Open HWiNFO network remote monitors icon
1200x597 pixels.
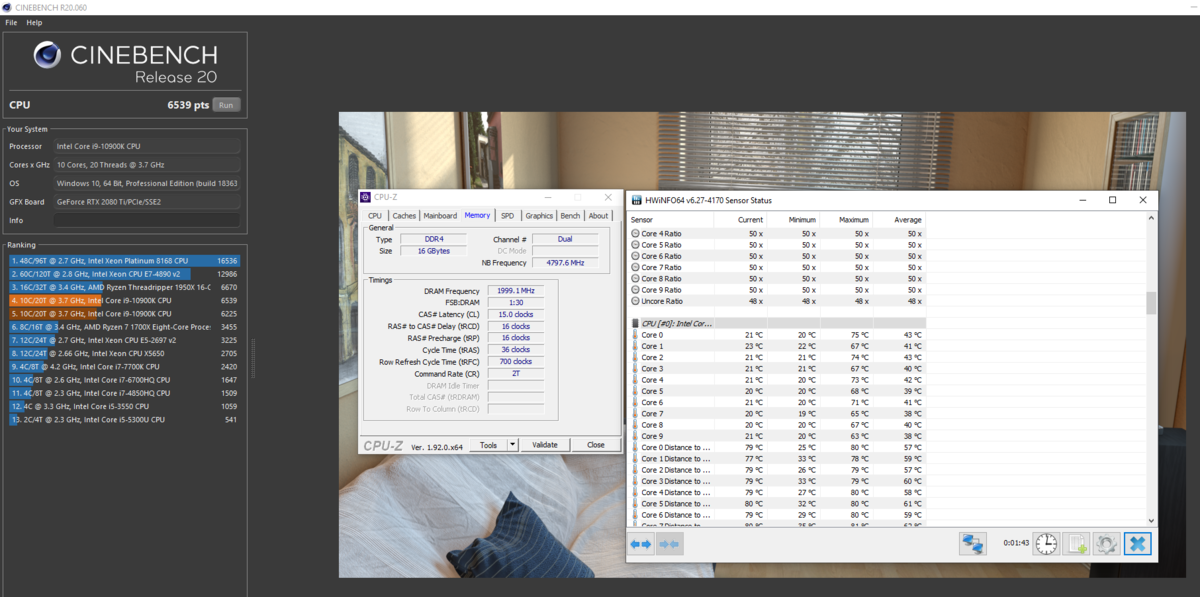click(x=973, y=544)
